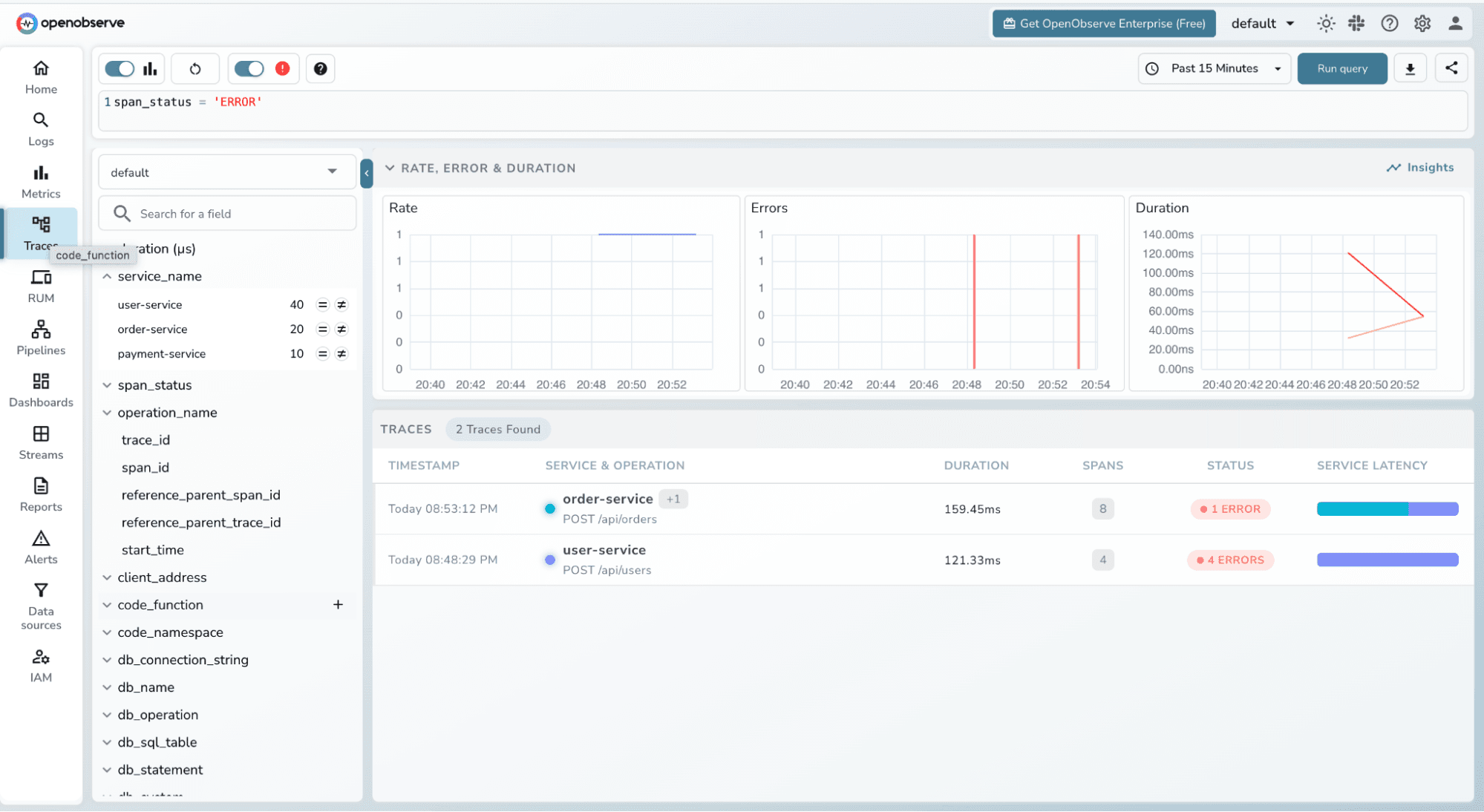Open the Logs menu item
The height and width of the screenshot is (812, 1484).
coord(41,129)
